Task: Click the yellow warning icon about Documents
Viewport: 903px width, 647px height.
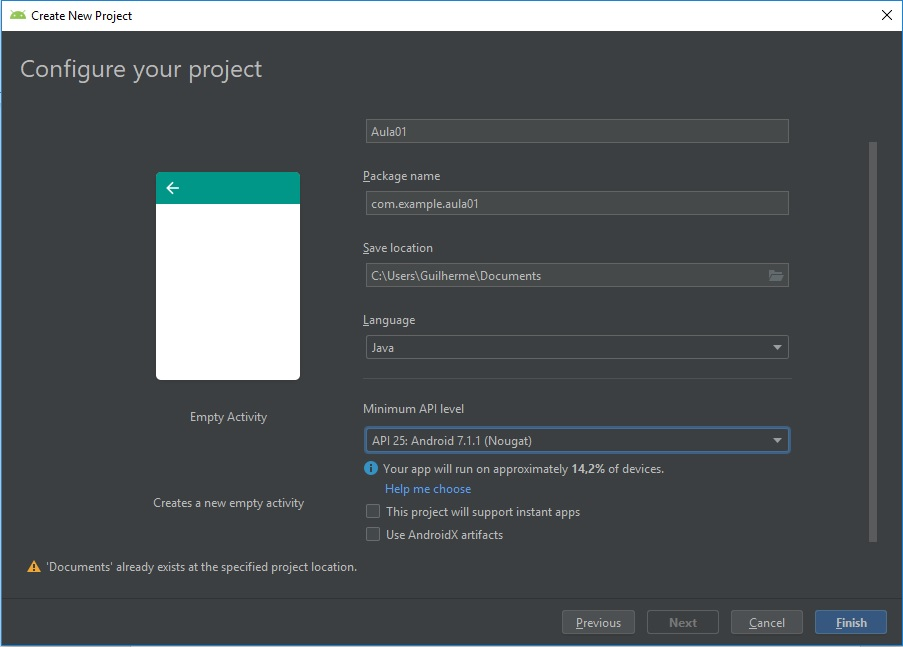Action: (34, 567)
